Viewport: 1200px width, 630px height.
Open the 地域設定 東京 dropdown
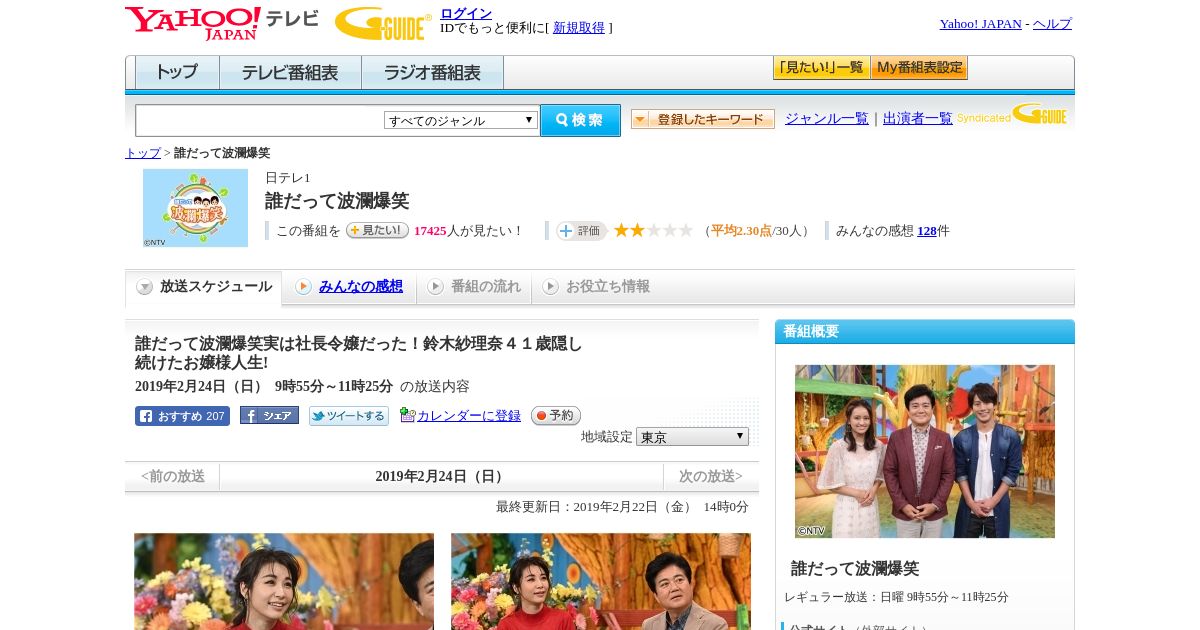click(692, 437)
